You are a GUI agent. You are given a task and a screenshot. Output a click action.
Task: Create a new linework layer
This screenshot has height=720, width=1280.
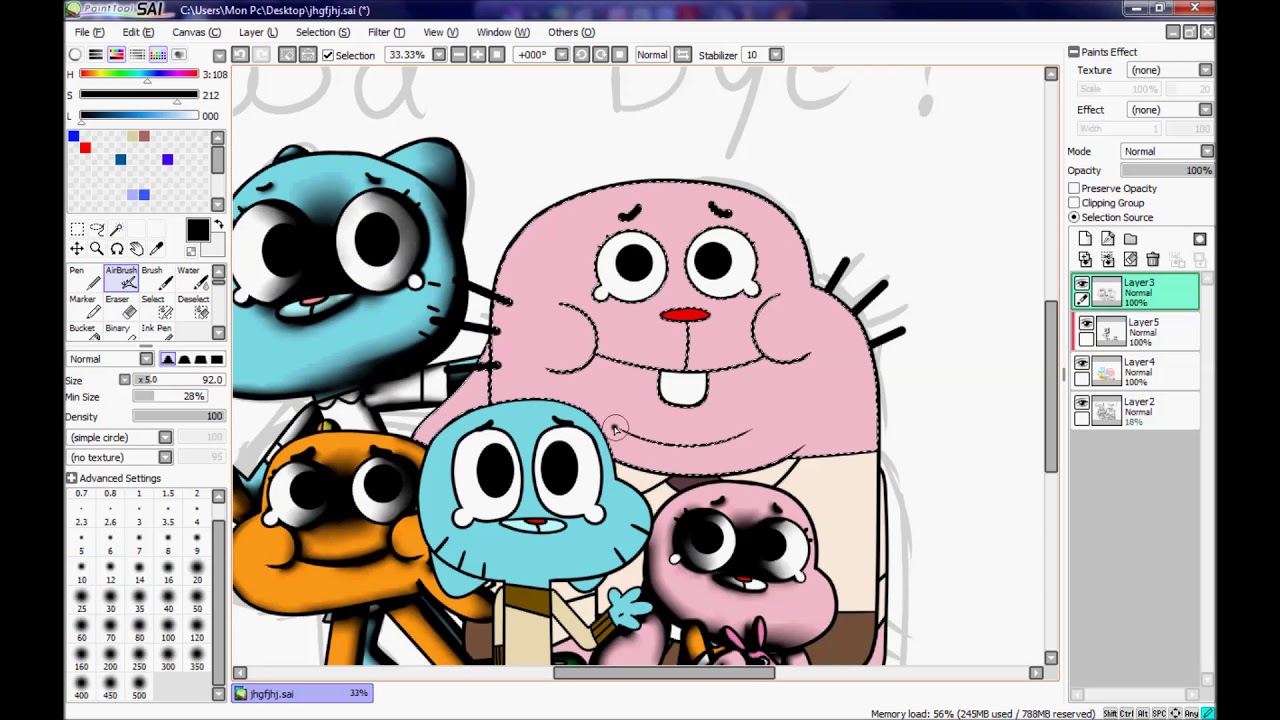[x=1108, y=239]
